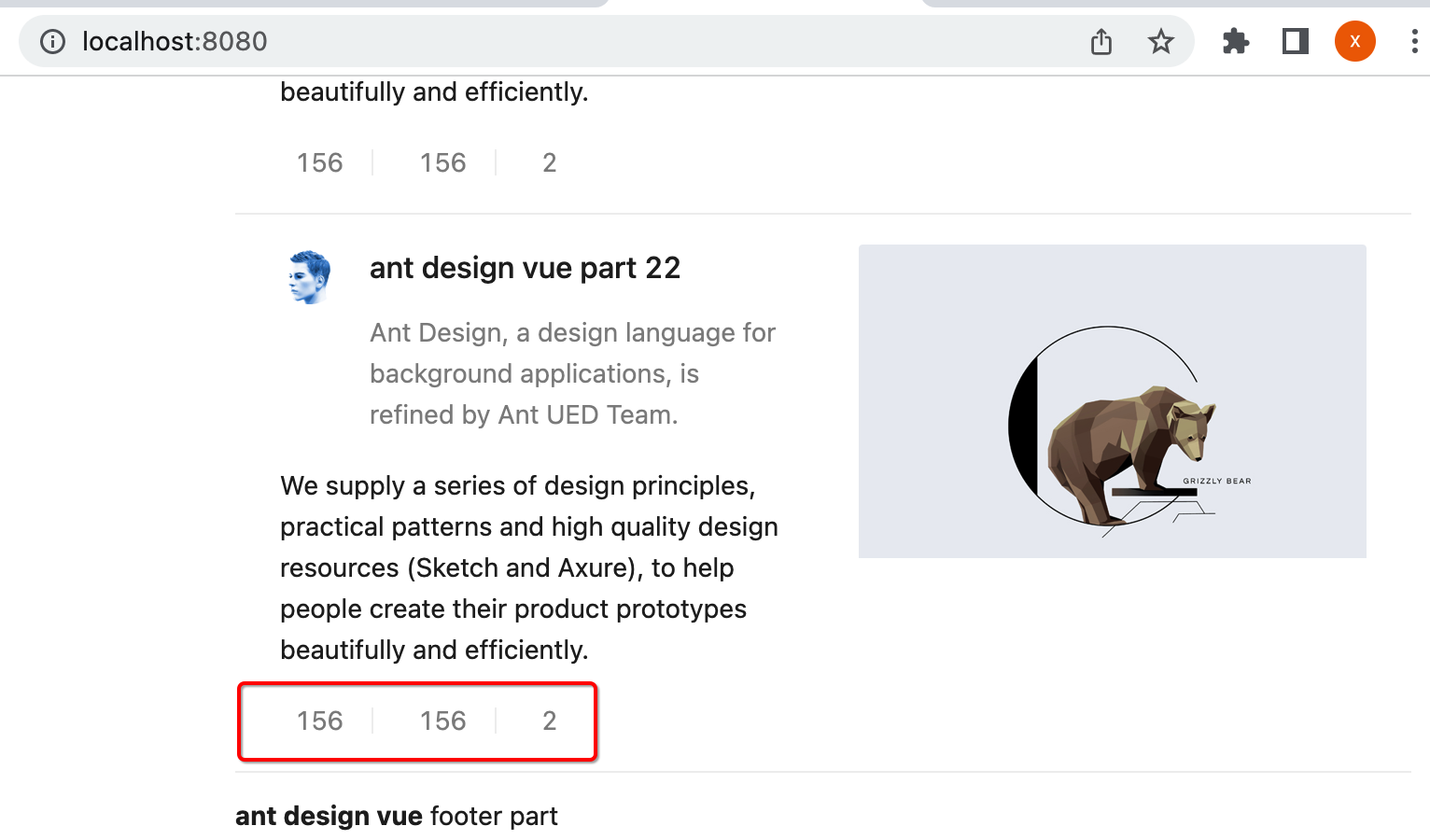Image resolution: width=1430 pixels, height=840 pixels.
Task: Open Chrome's three-dot menu
Action: coord(1415,41)
